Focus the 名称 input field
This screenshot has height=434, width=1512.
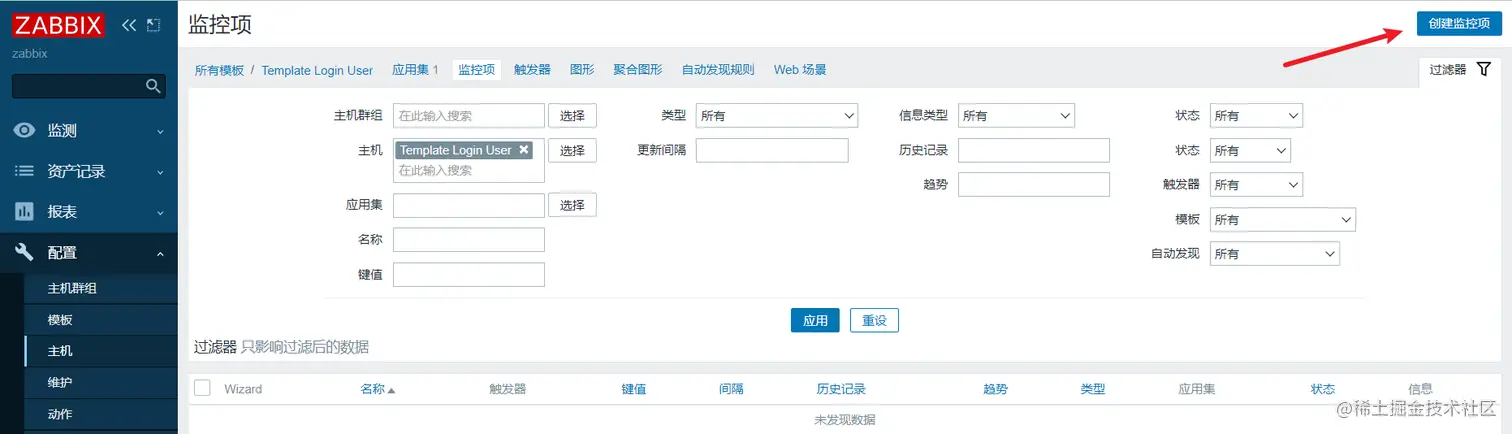pos(469,240)
